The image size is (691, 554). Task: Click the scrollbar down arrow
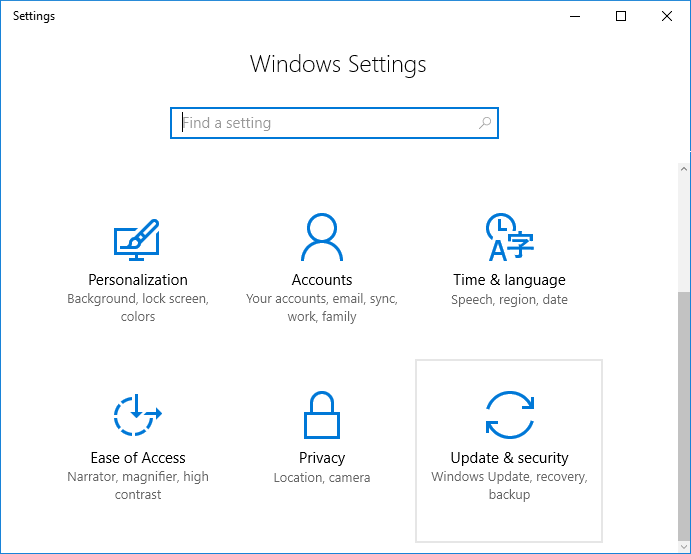tap(684, 547)
